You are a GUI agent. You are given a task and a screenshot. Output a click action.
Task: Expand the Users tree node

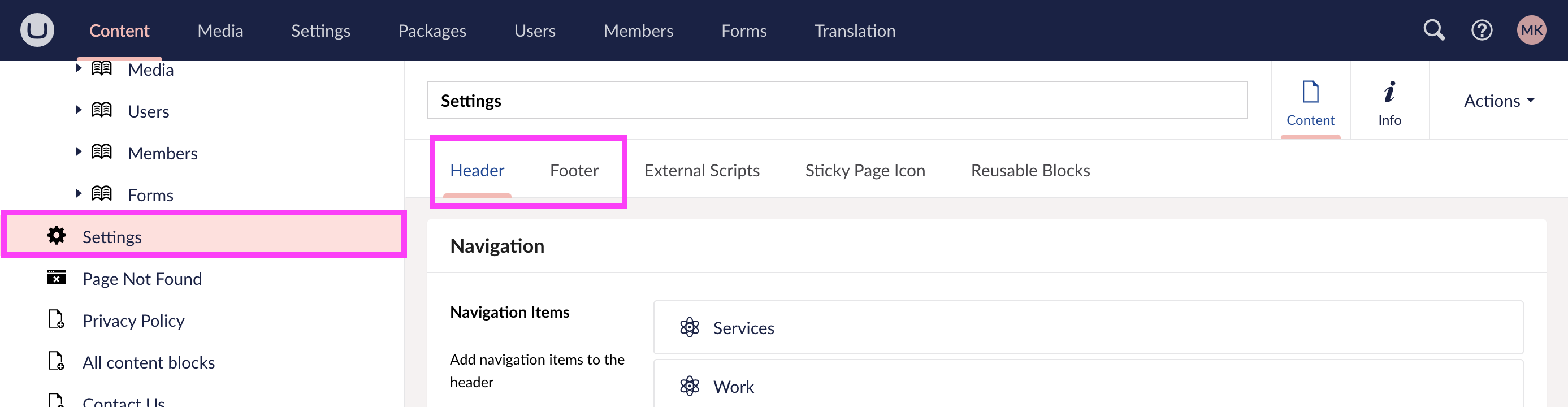[x=79, y=110]
